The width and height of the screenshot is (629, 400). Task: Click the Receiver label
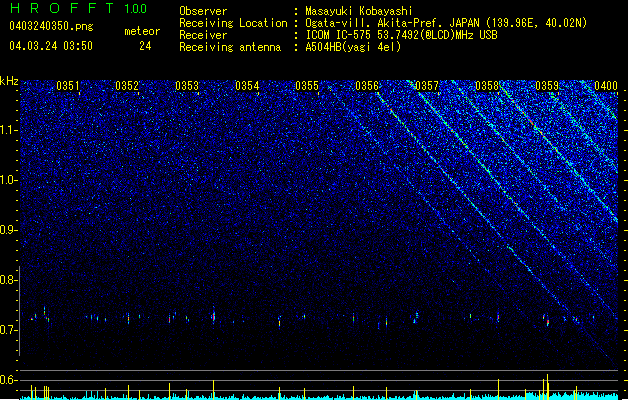pos(203,35)
